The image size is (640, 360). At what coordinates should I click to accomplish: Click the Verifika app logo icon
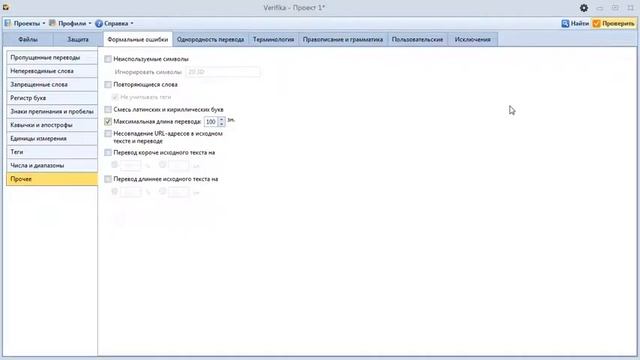pyautogui.click(x=6, y=7)
